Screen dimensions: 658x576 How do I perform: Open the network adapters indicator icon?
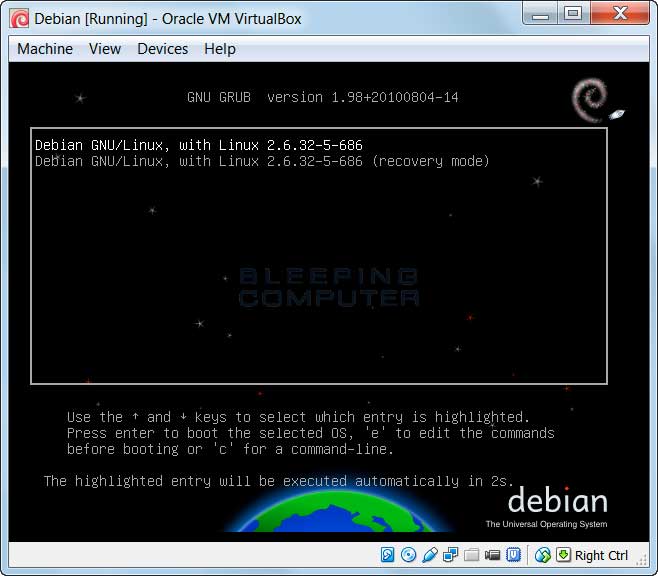[451, 555]
